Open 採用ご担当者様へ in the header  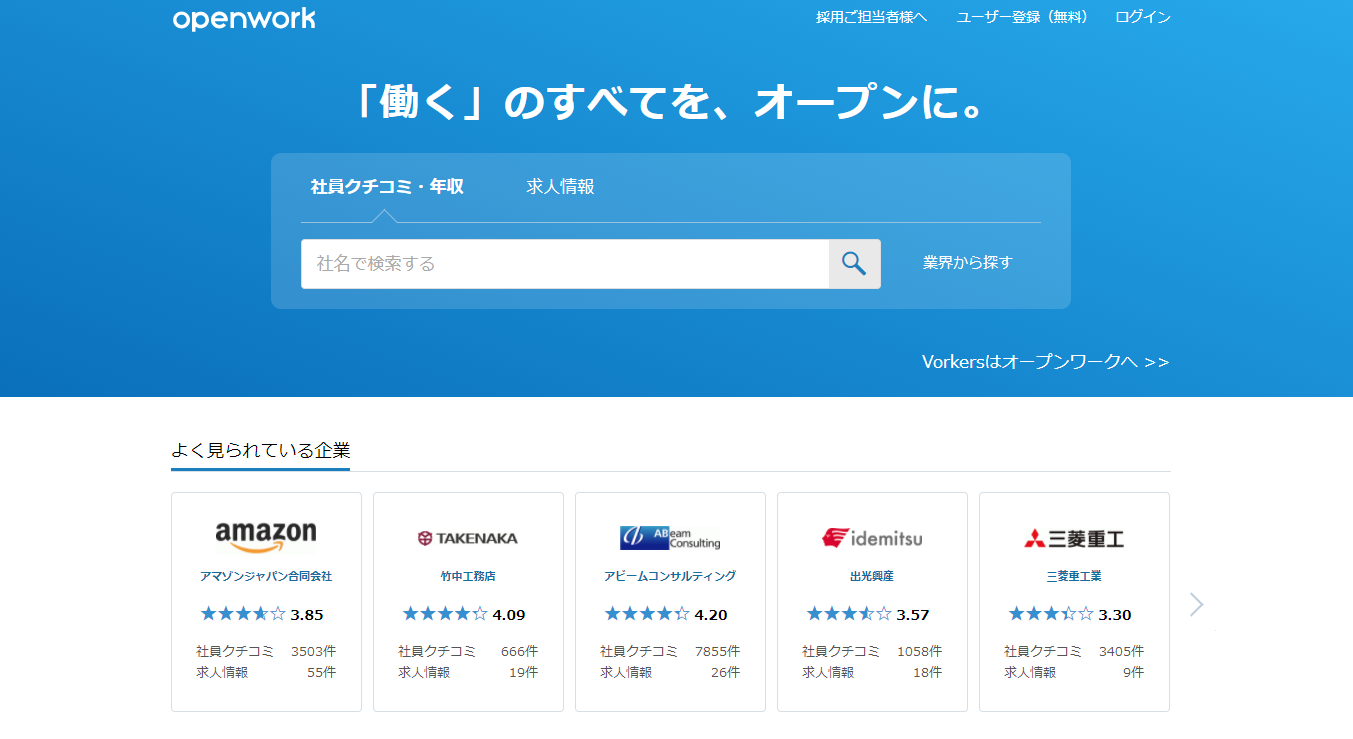click(x=871, y=17)
